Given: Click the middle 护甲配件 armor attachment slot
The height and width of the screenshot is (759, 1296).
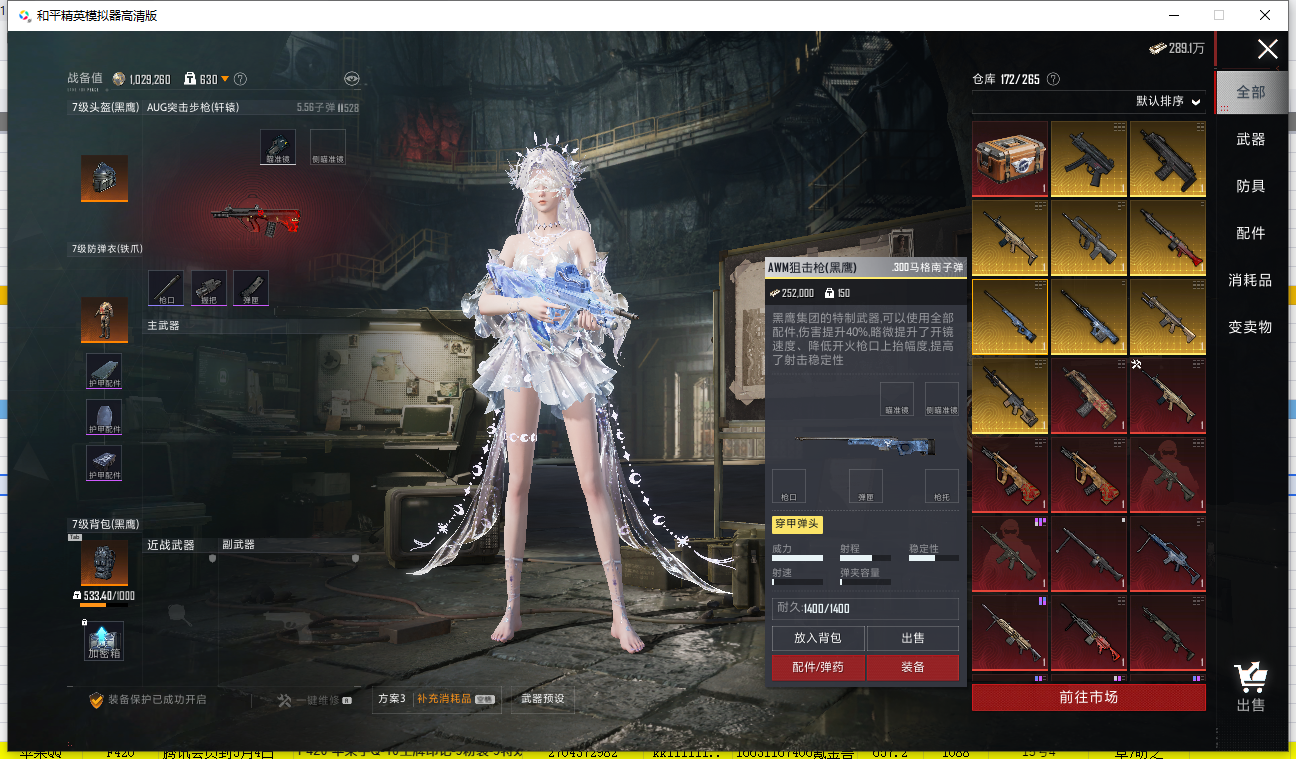Looking at the screenshot, I should 104,418.
